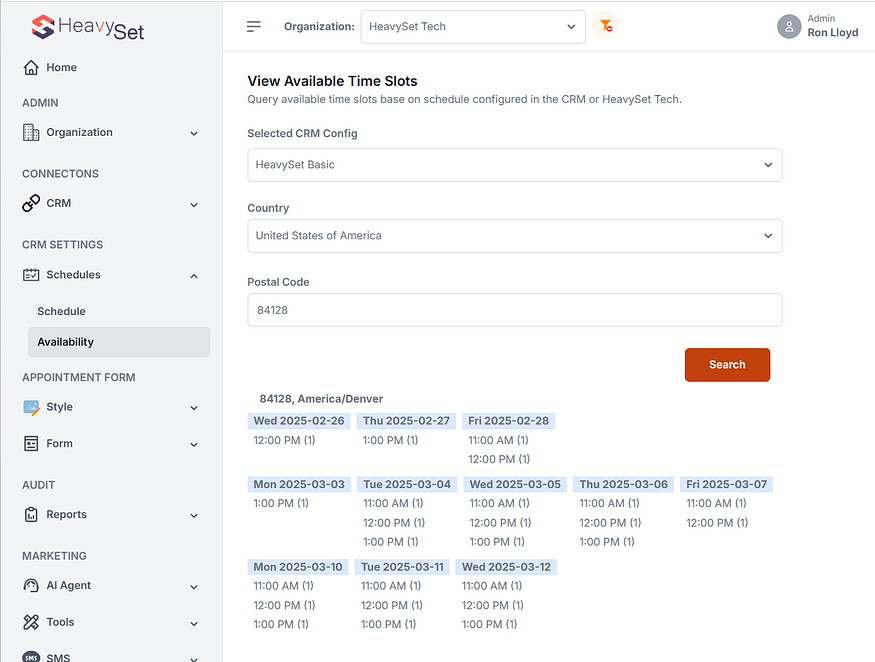Click the Mon 2025-03-10 date header
This screenshot has width=875, height=662.
tap(298, 567)
